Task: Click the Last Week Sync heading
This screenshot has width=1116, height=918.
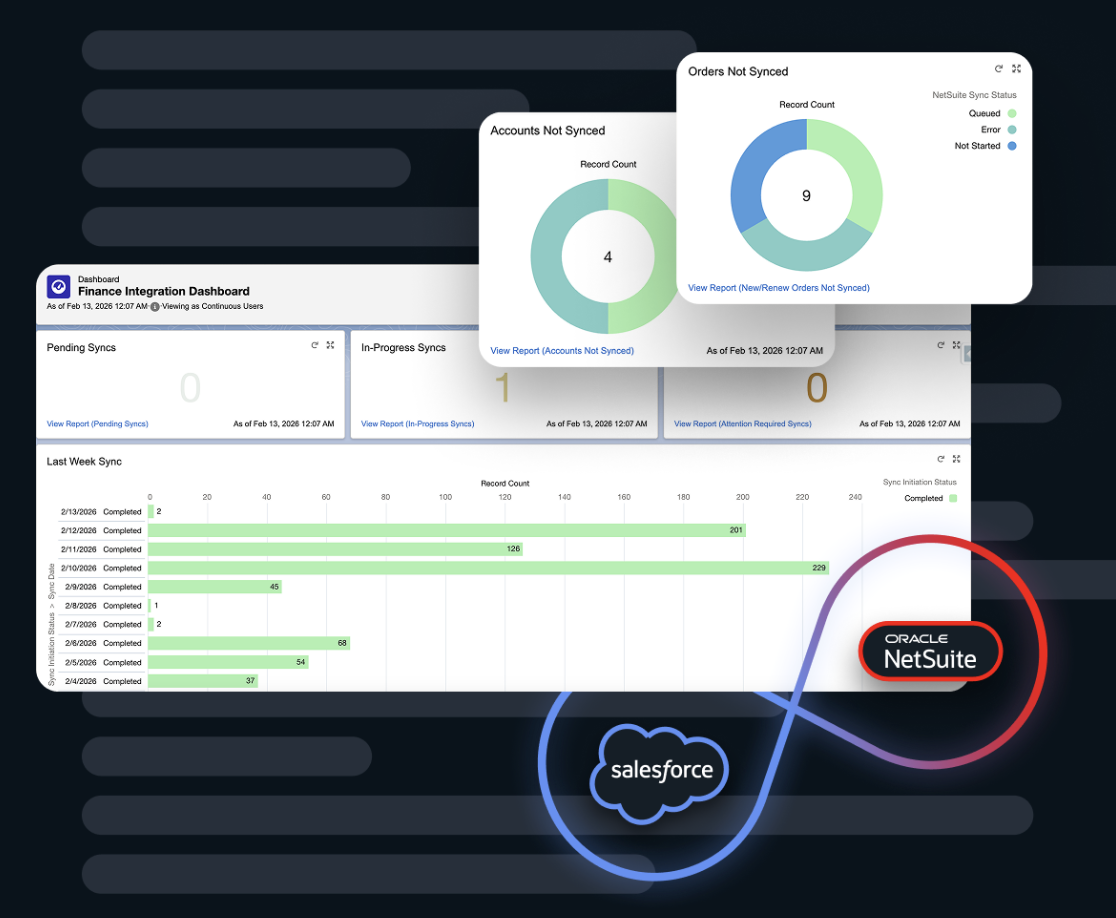Action: point(84,462)
